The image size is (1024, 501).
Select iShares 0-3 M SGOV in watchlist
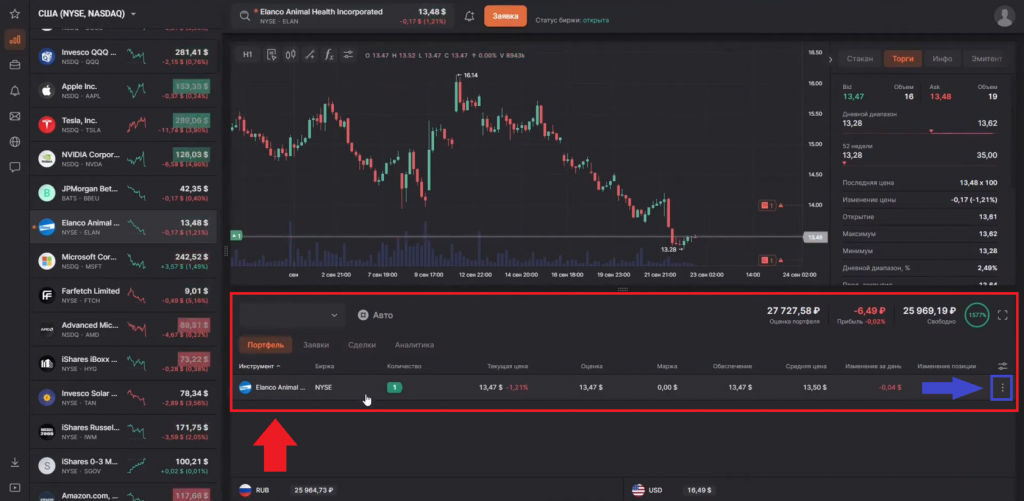123,465
